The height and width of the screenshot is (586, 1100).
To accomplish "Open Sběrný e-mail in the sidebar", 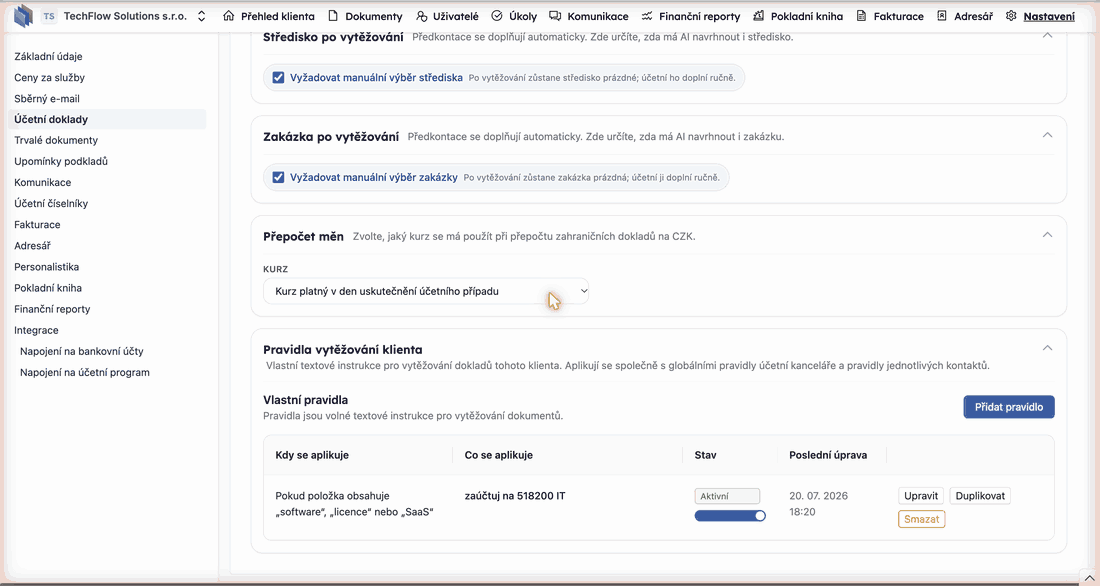I will click(47, 98).
